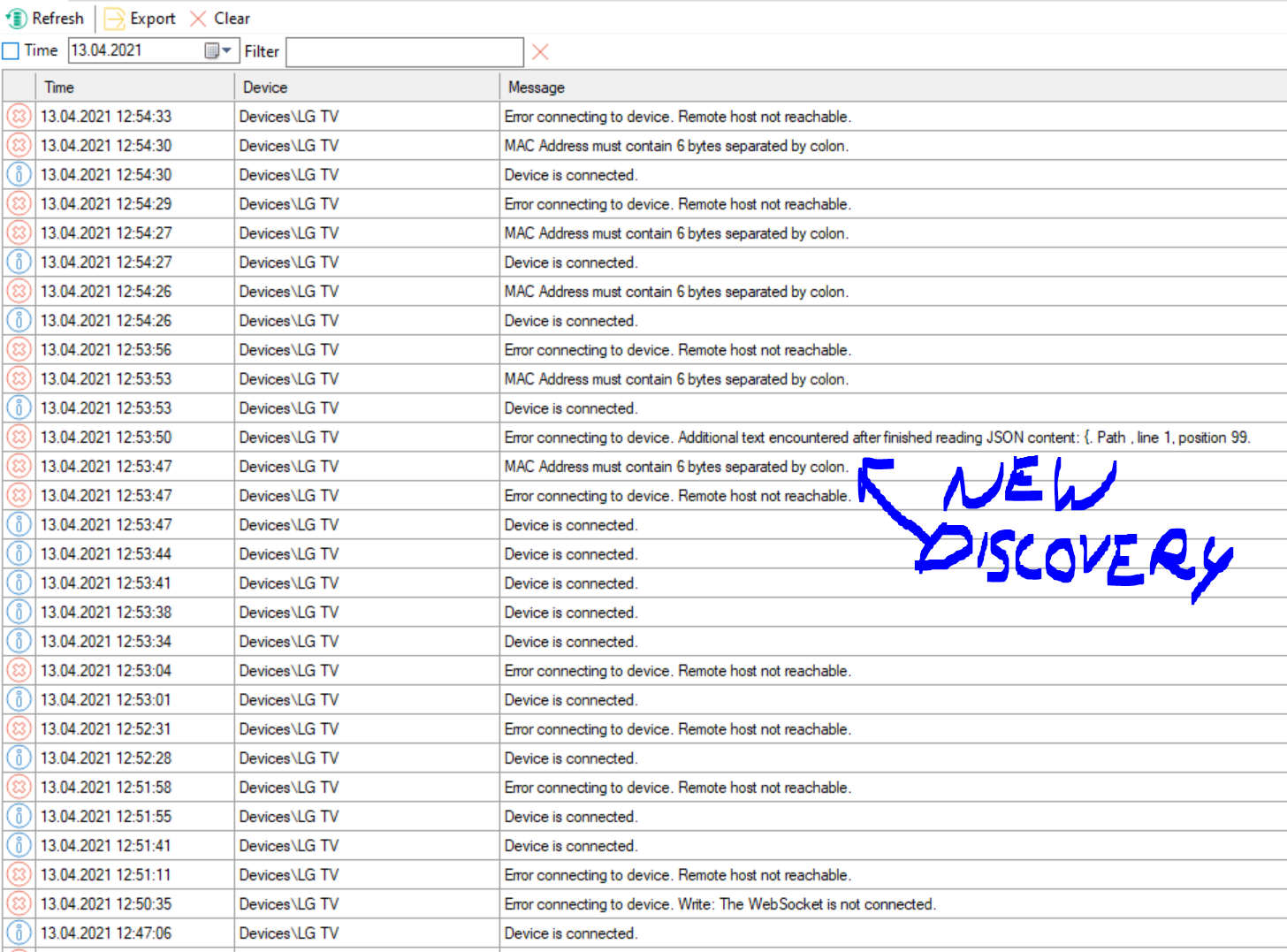Viewport: 1287px width, 952px height.
Task: Select Devices\LG TV cell at 12:51:41
Action: (289, 846)
